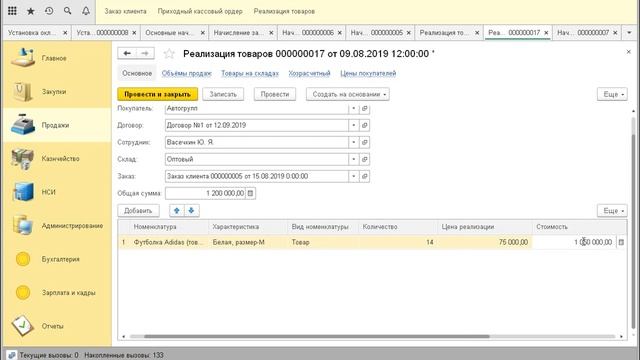Click the Провести button

tap(275, 94)
